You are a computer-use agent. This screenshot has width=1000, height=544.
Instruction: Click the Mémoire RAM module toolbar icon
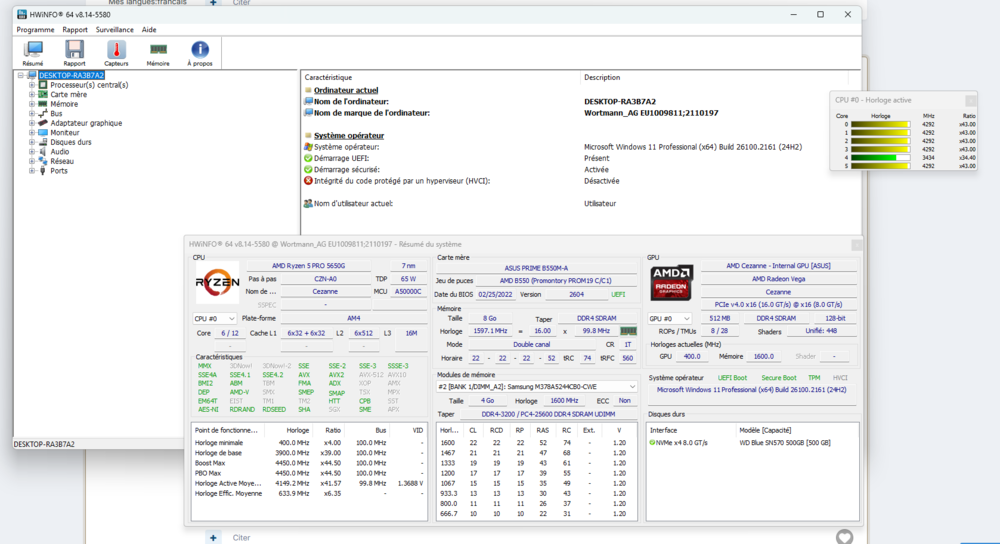(158, 50)
